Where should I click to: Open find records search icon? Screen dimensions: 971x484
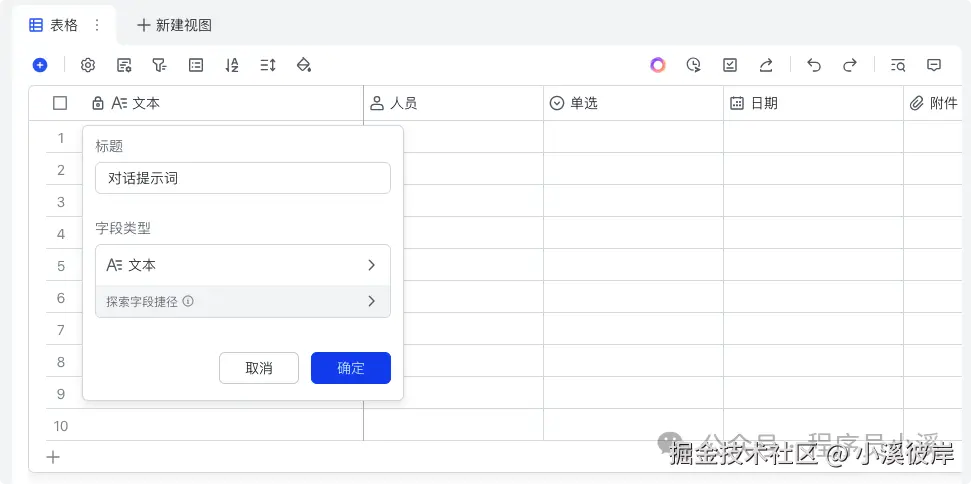[898, 65]
